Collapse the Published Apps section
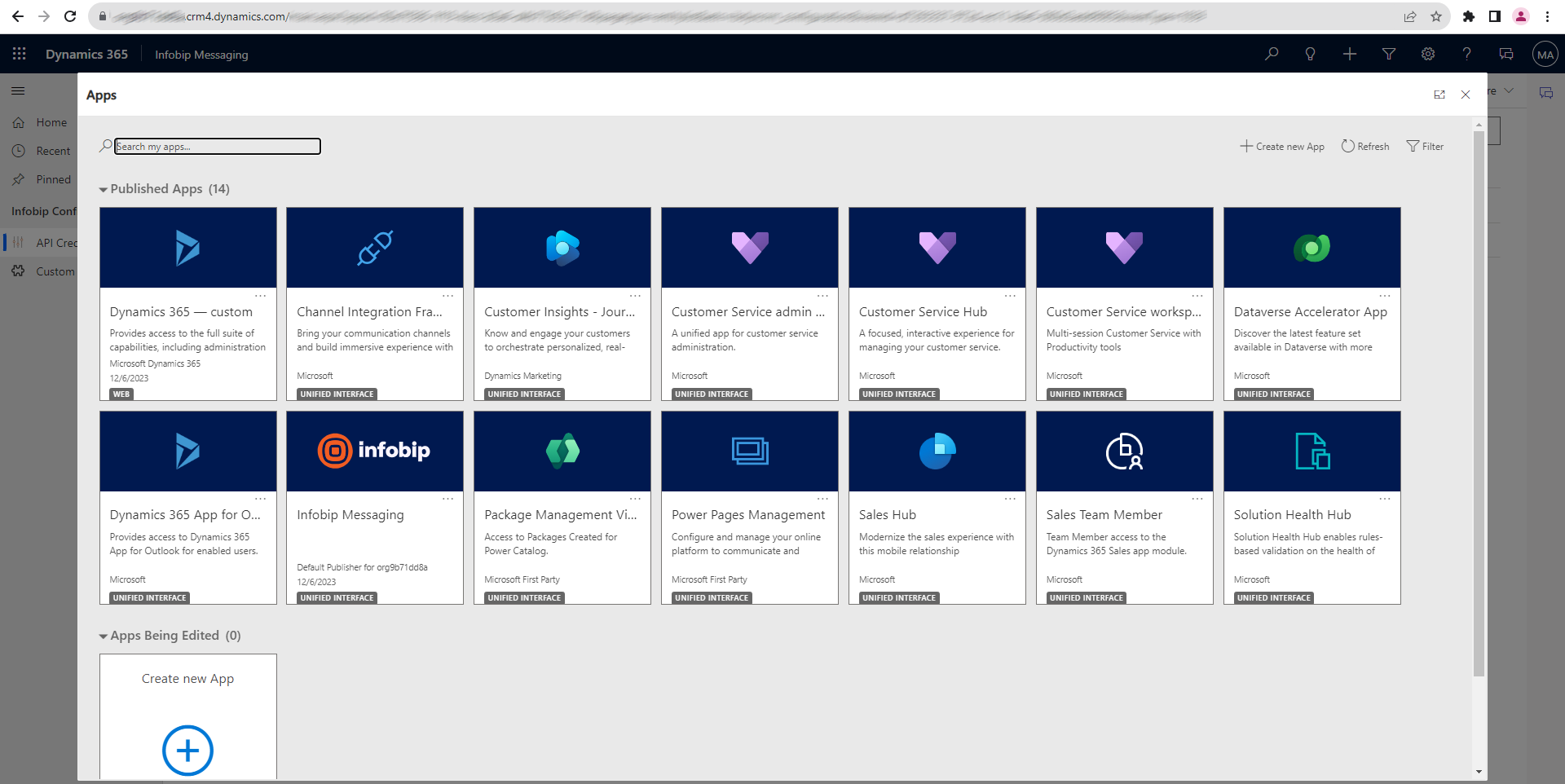The width and height of the screenshot is (1565, 784). (x=104, y=188)
